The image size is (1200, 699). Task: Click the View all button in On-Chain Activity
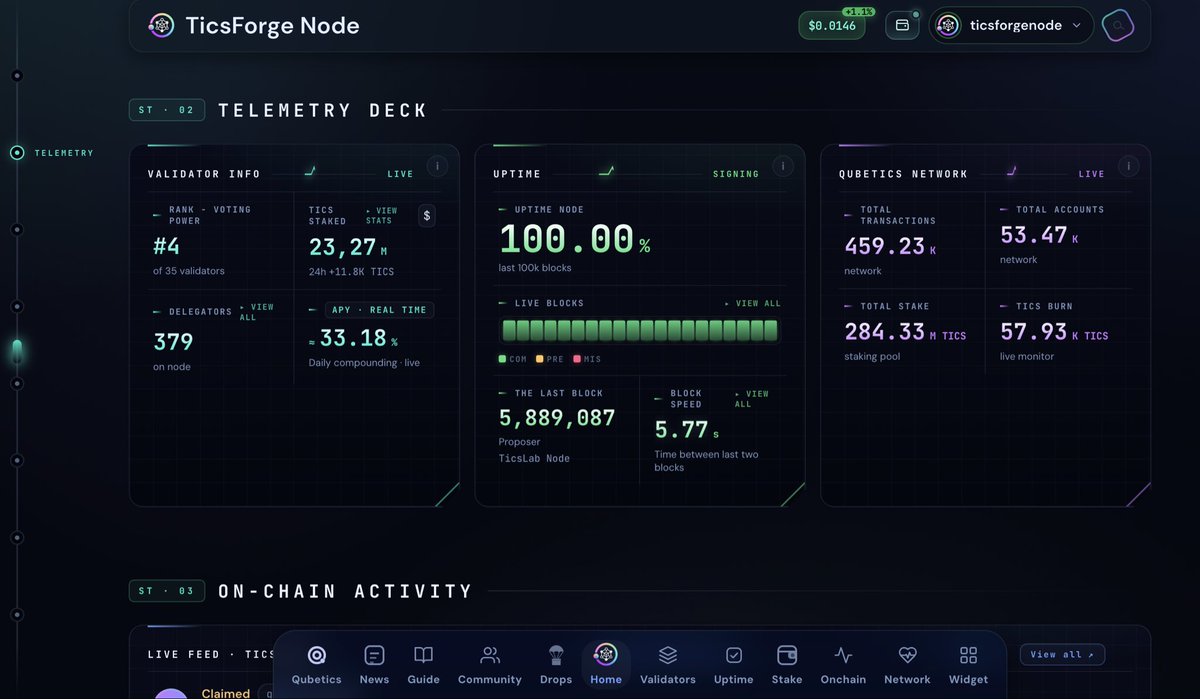(1062, 654)
